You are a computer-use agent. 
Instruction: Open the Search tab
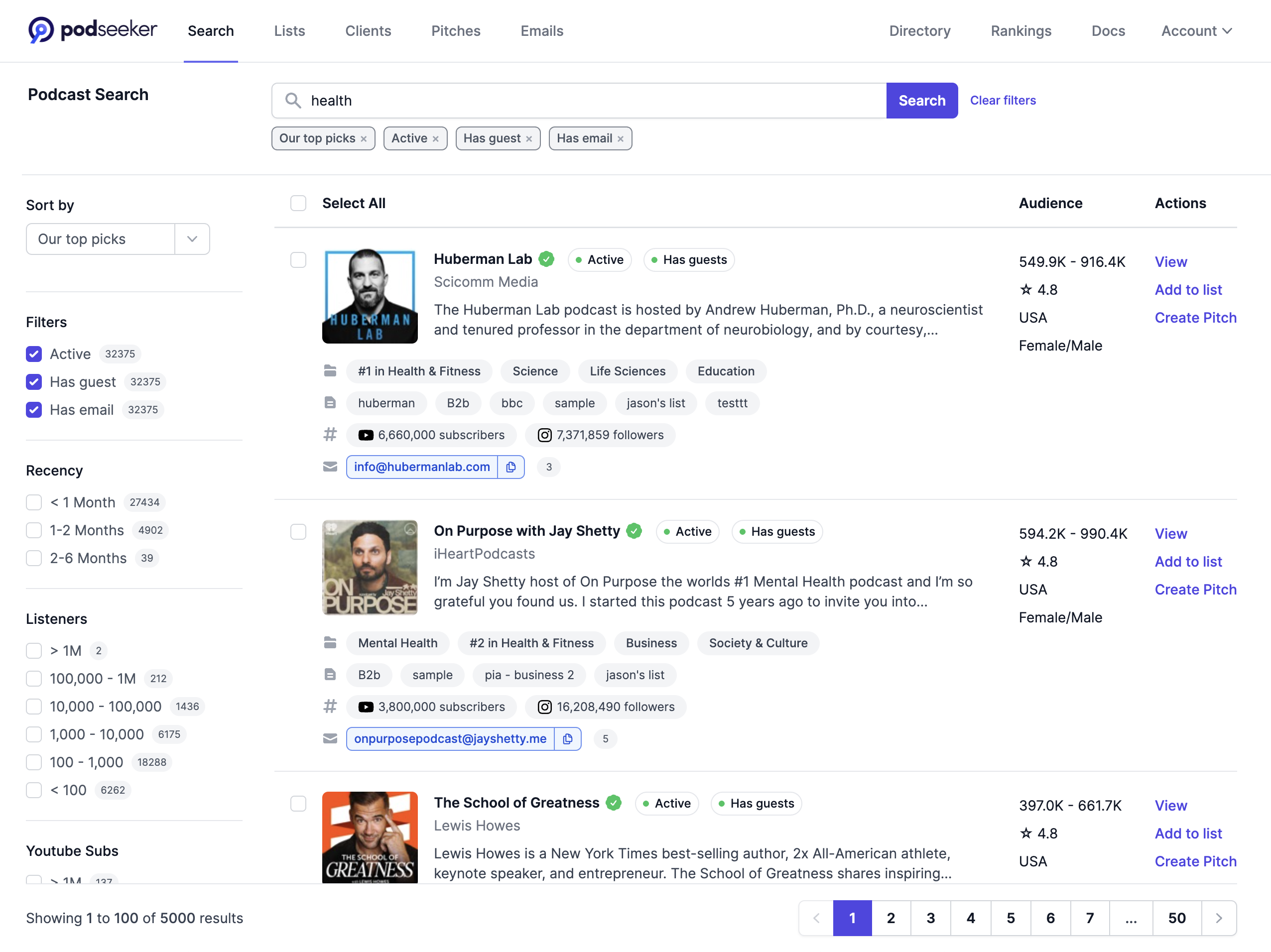[211, 30]
